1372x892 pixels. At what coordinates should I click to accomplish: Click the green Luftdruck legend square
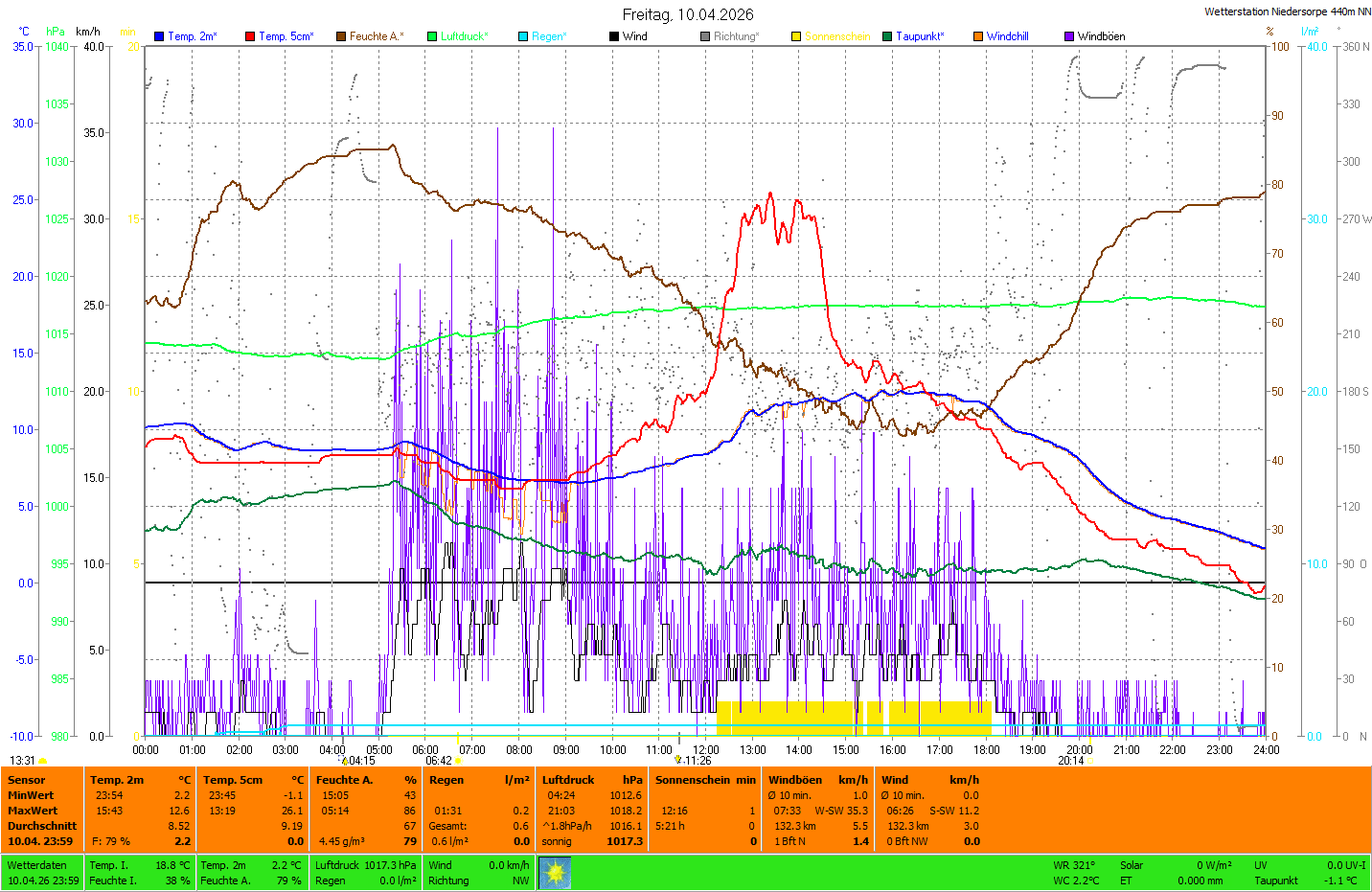point(432,36)
